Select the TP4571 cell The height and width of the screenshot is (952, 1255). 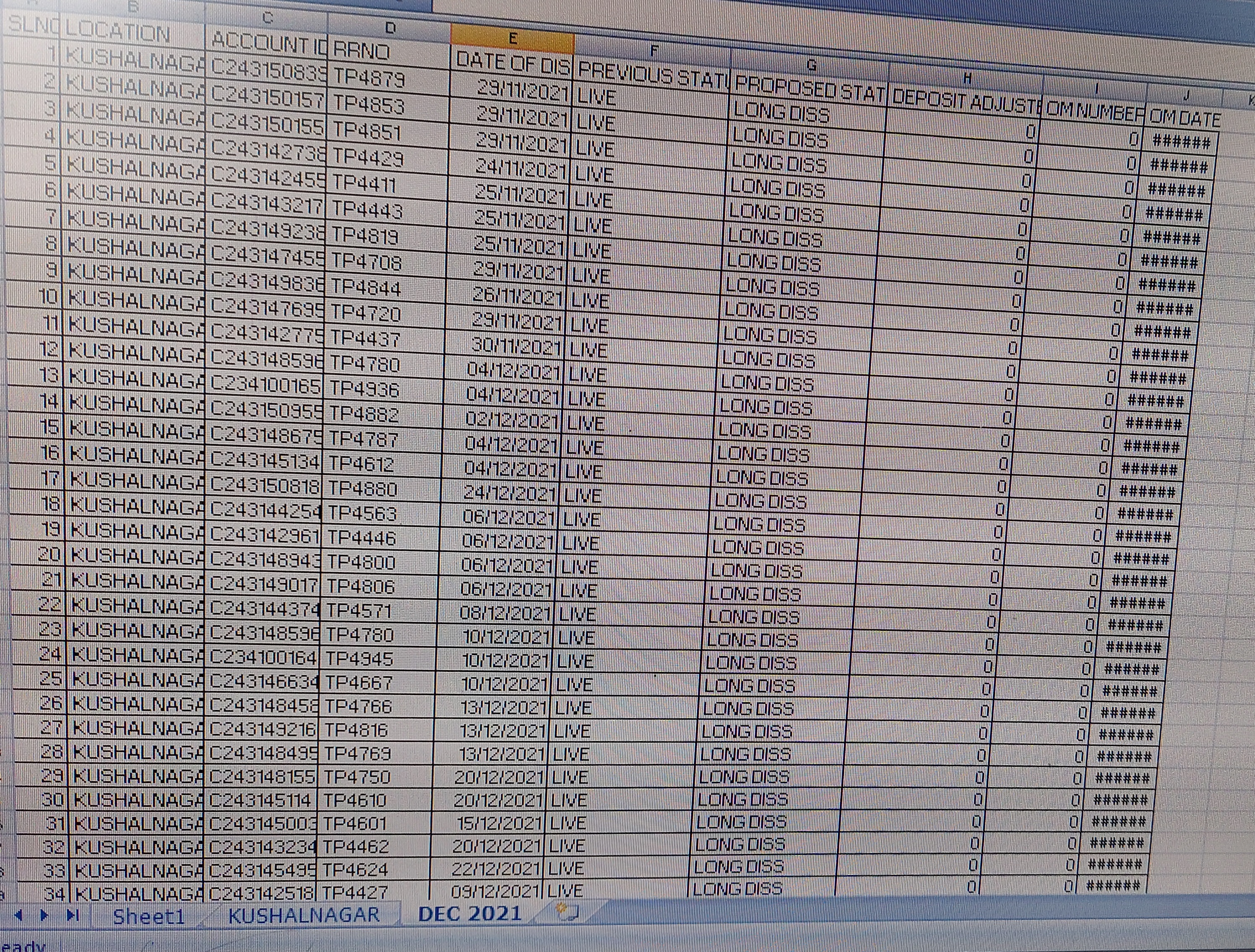pos(378,611)
